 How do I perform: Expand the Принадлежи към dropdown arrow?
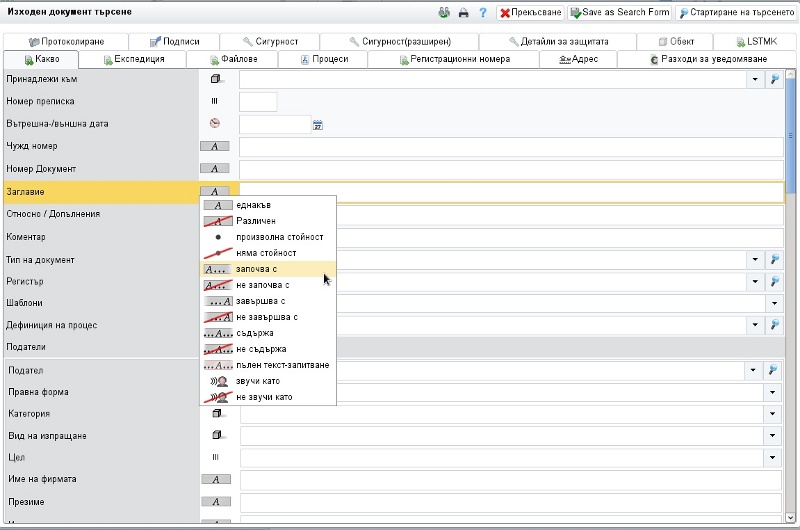tap(755, 79)
